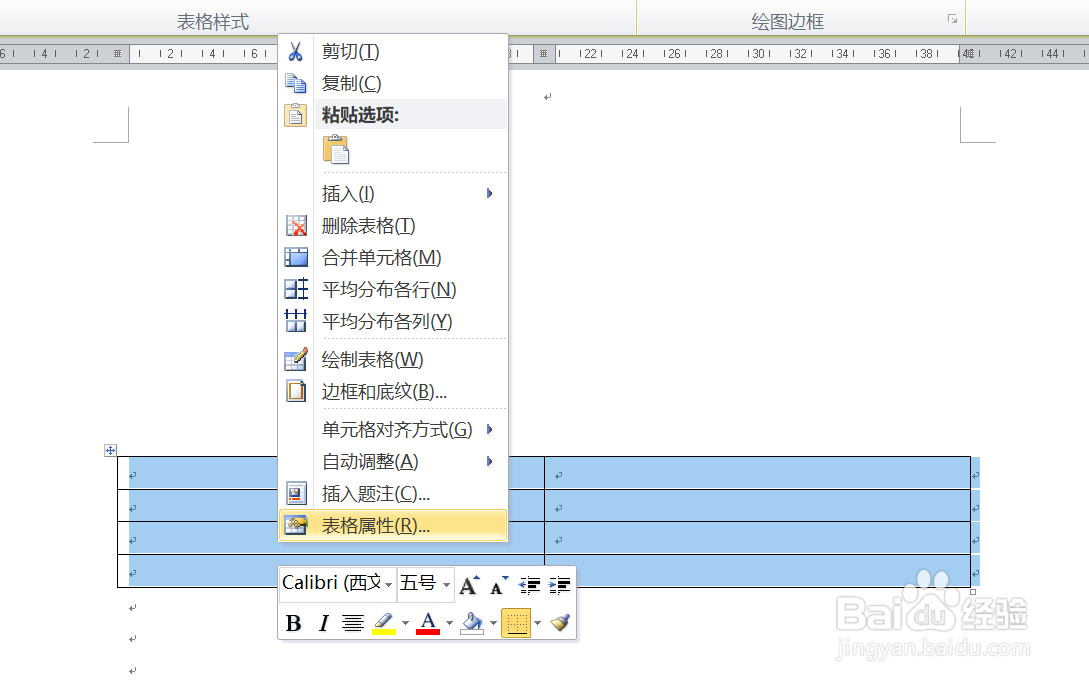Apply red font color
Image resolution: width=1089 pixels, height=685 pixels.
pyautogui.click(x=428, y=623)
